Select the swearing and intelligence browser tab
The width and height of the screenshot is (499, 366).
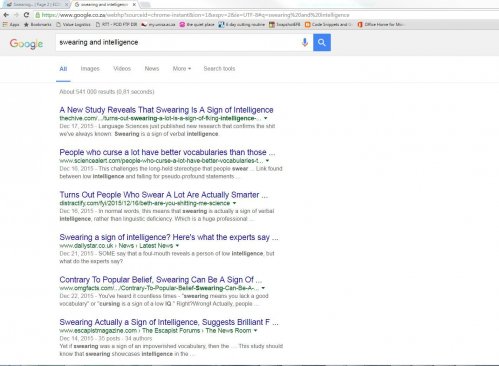coord(104,5)
